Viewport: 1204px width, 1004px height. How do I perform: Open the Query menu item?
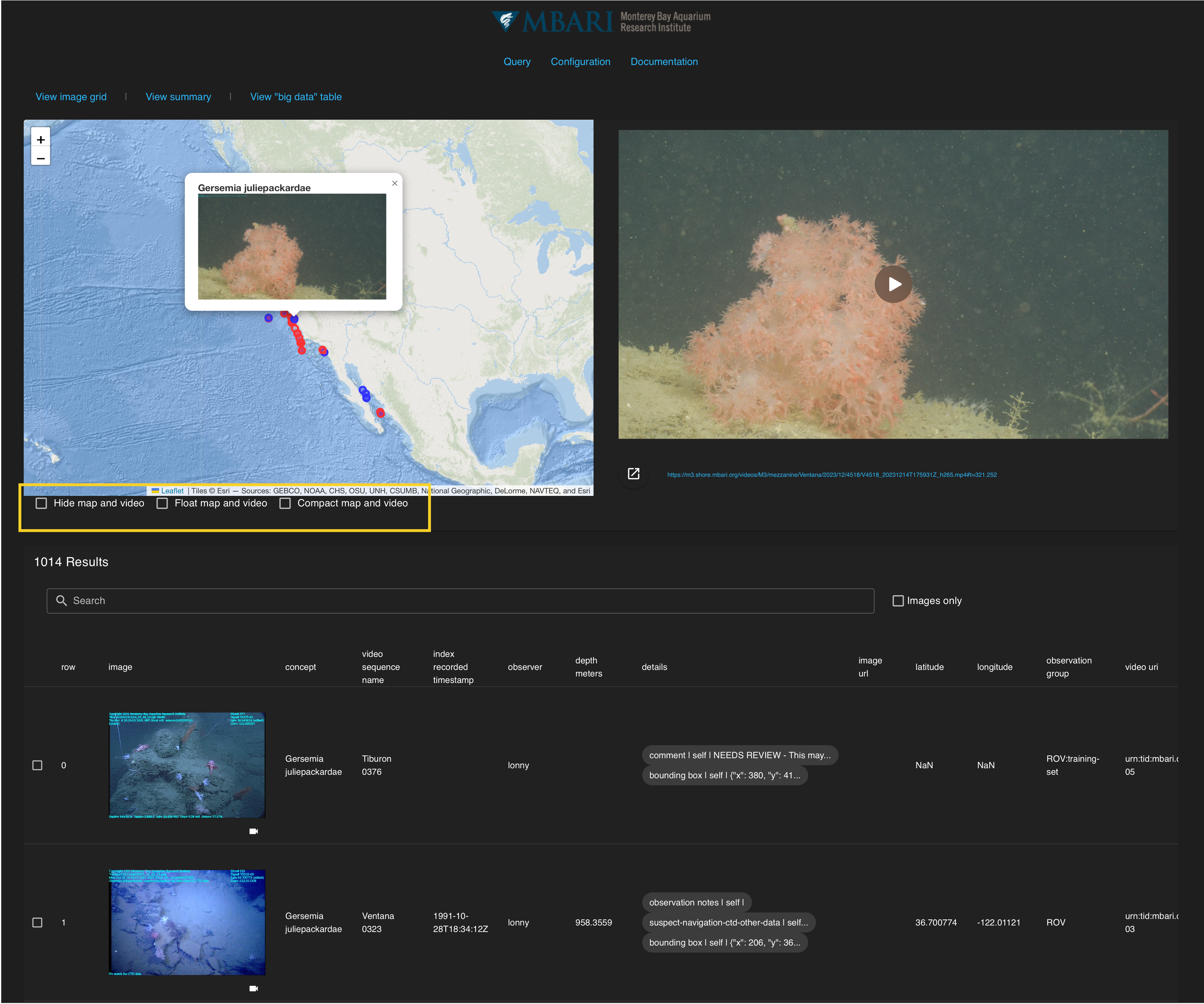point(517,61)
